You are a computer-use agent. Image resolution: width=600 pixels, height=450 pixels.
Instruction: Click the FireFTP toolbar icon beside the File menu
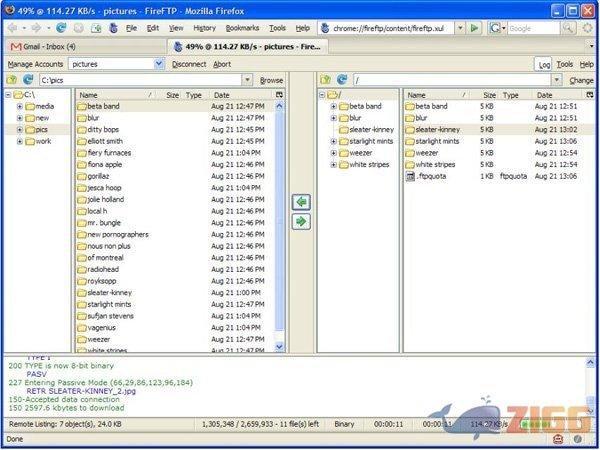[113, 28]
